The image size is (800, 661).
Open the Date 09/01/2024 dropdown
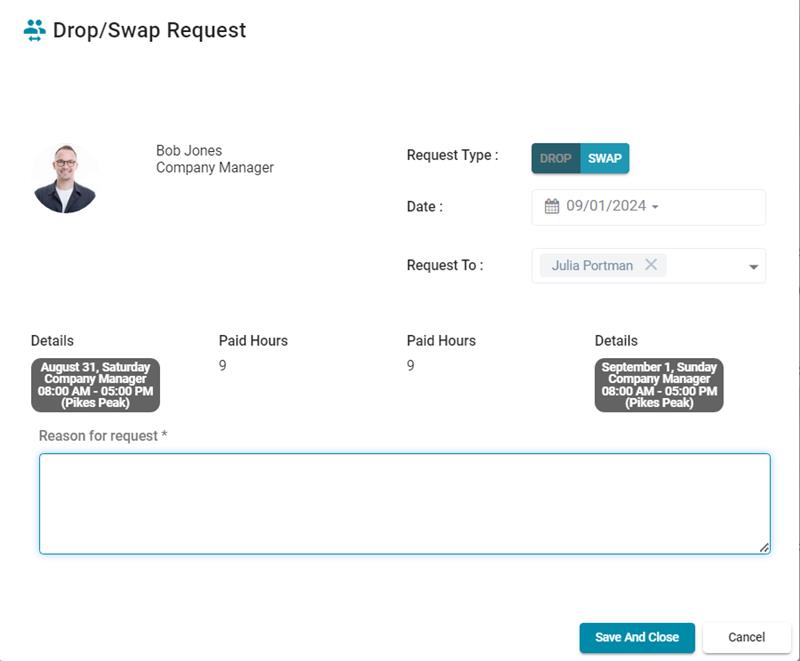click(x=648, y=207)
